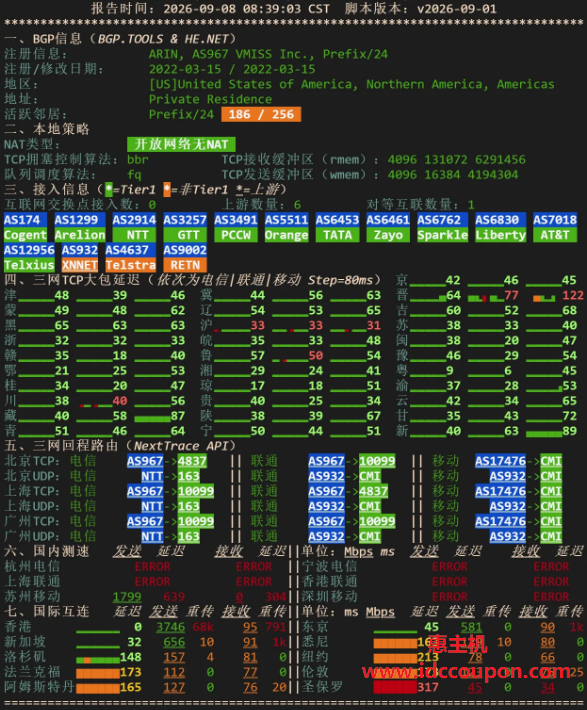Click the AS9002 label above RETN
Screen dimensions: 587x710
click(185, 250)
